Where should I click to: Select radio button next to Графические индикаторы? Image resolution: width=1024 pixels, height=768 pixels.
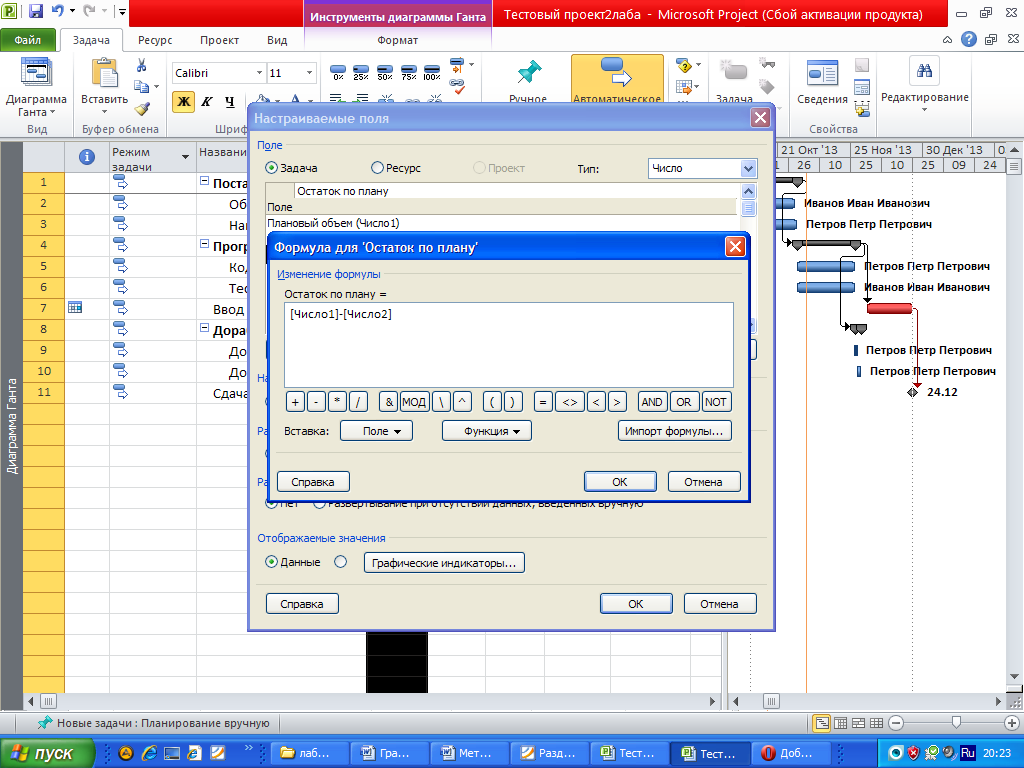click(340, 562)
